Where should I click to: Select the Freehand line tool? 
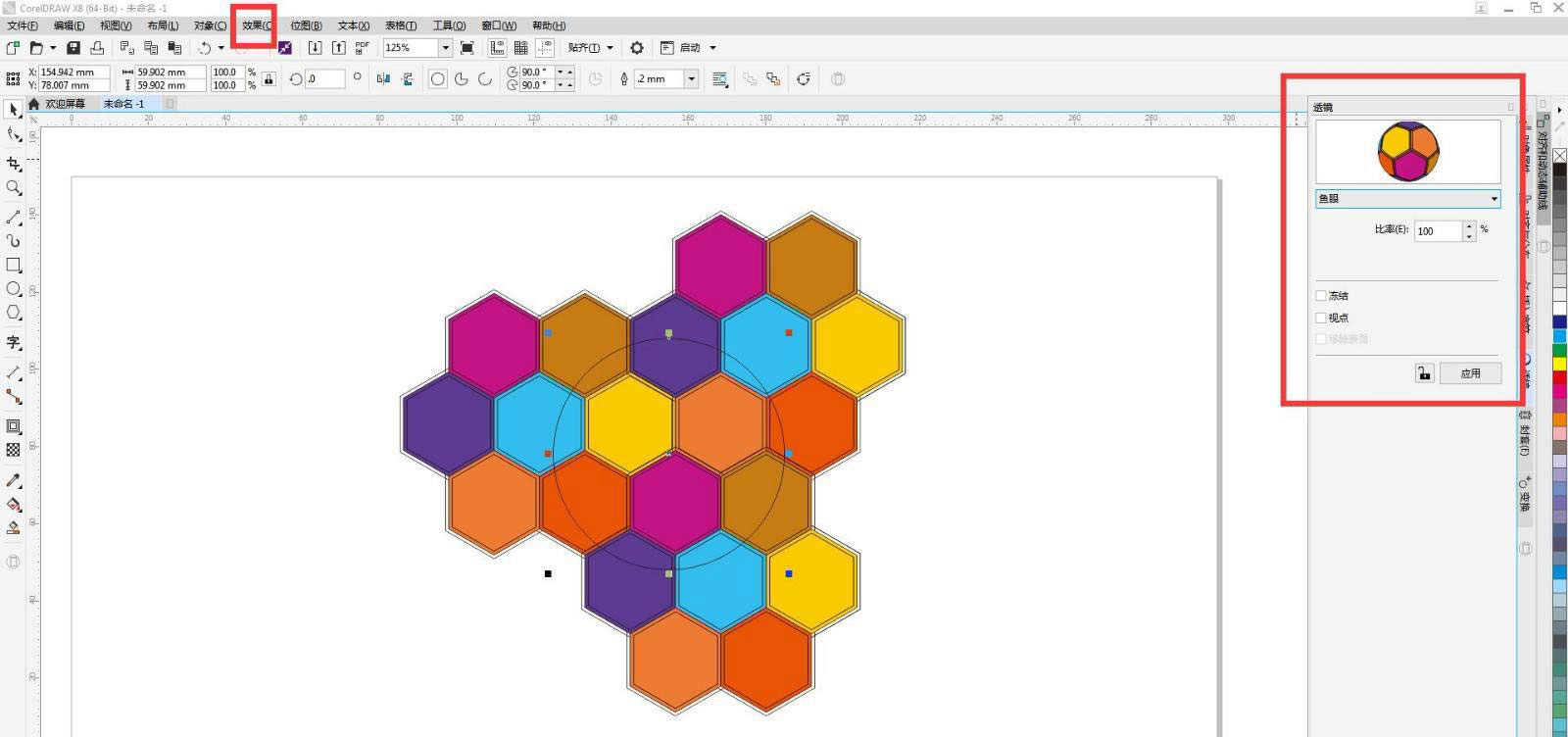(x=14, y=217)
